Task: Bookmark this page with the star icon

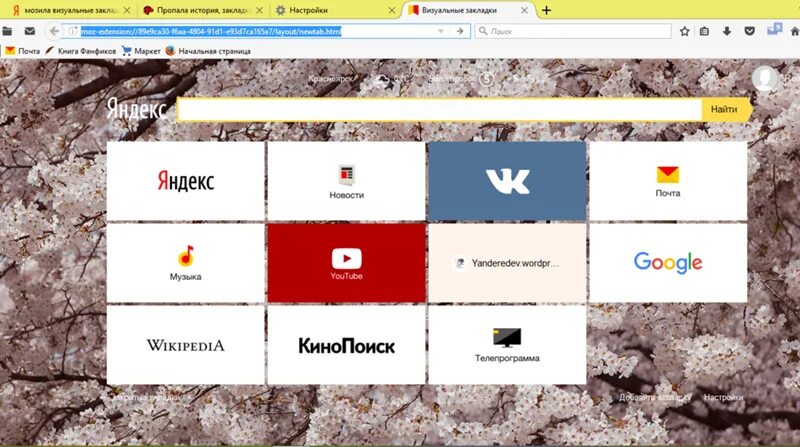Action: coord(685,31)
